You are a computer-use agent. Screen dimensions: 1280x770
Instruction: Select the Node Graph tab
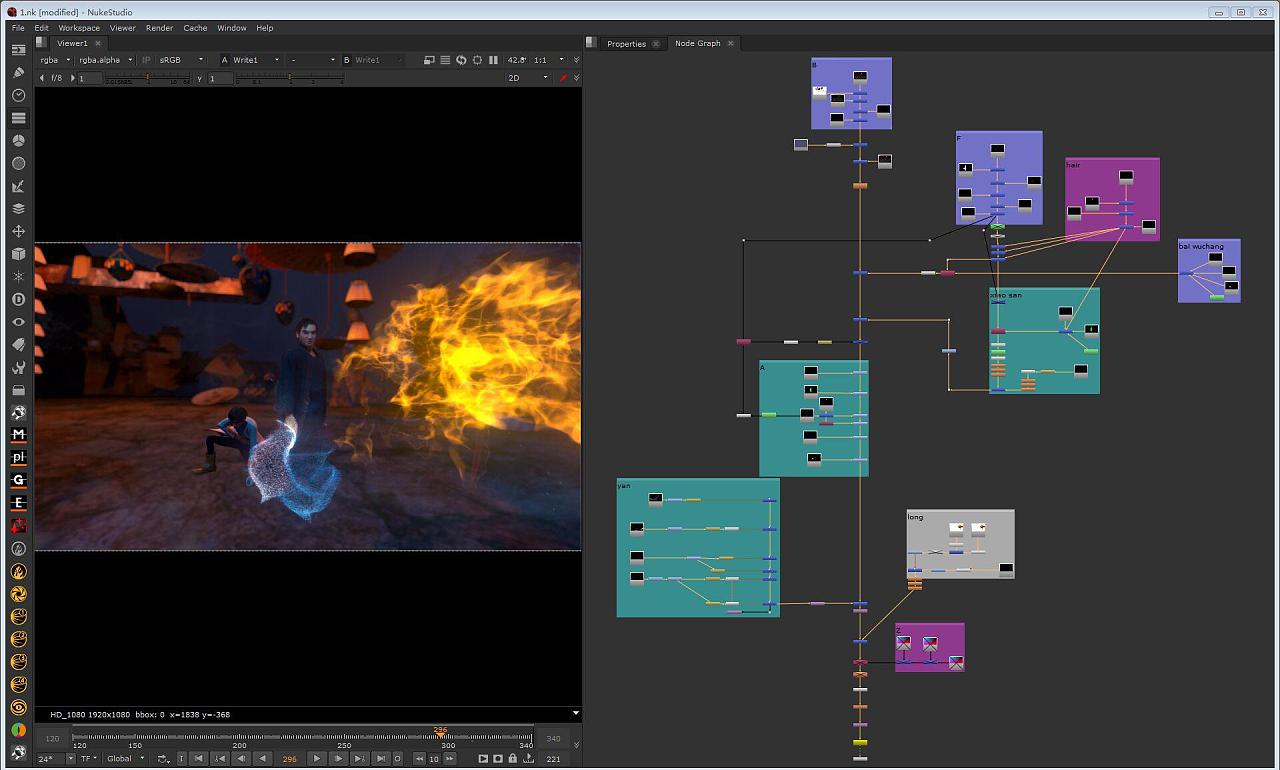697,43
